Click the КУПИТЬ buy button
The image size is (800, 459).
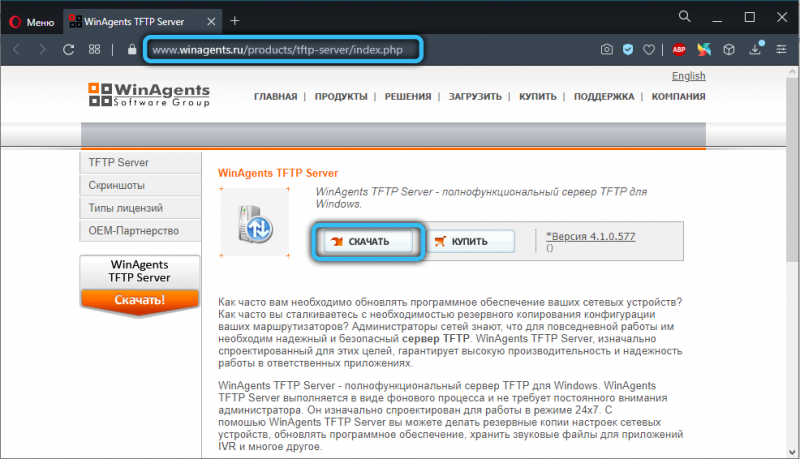[470, 241]
